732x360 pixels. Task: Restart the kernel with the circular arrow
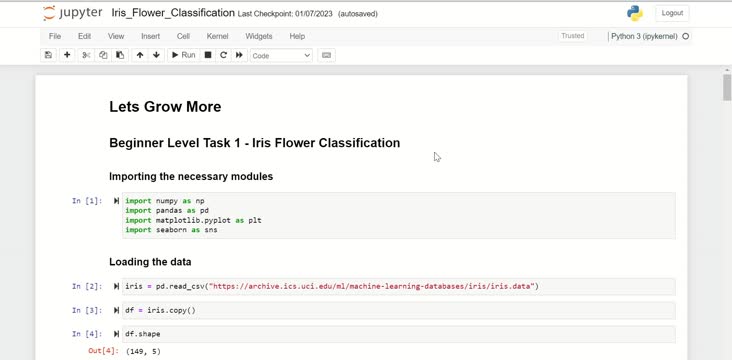coord(224,55)
